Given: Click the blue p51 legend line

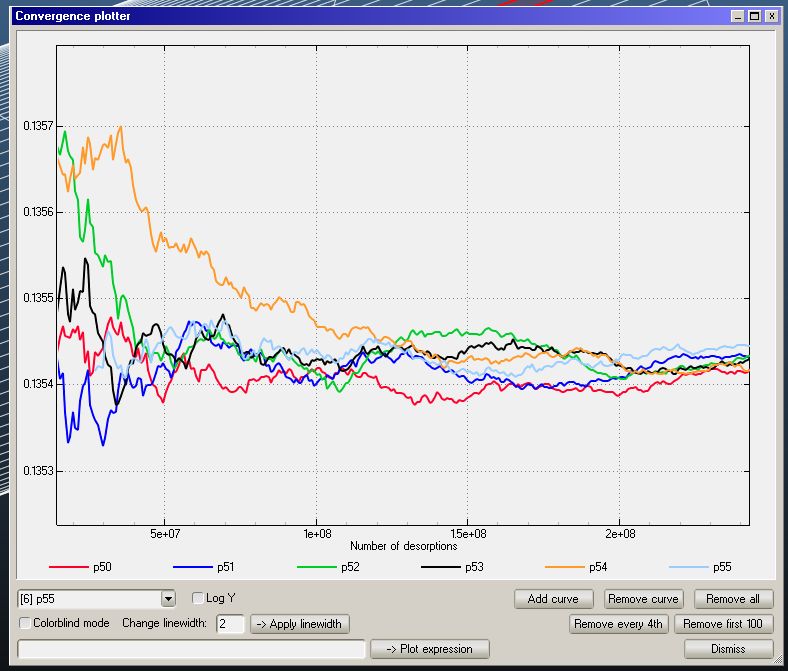Looking at the screenshot, I should 193,567.
